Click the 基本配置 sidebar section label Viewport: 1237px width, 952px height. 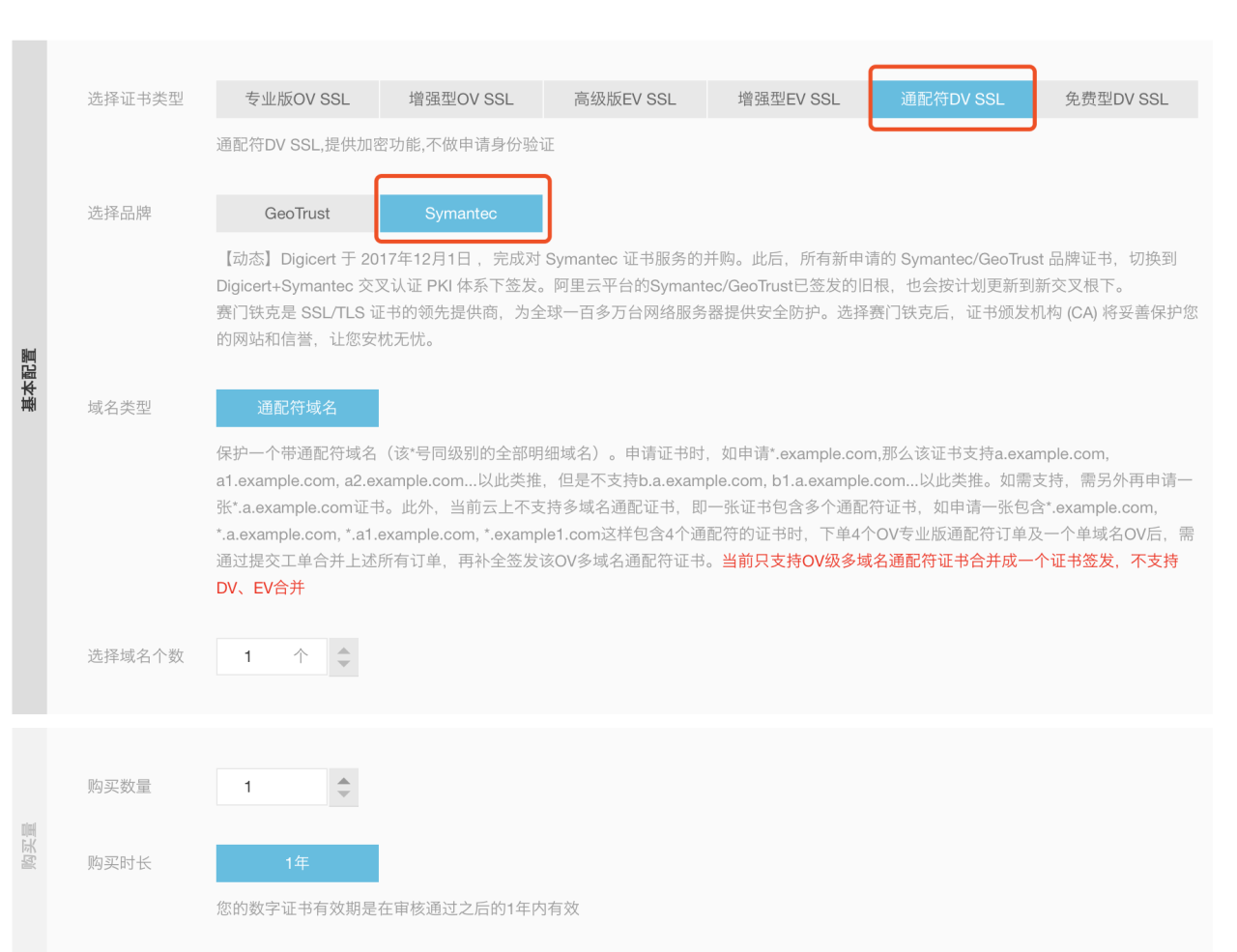(29, 380)
